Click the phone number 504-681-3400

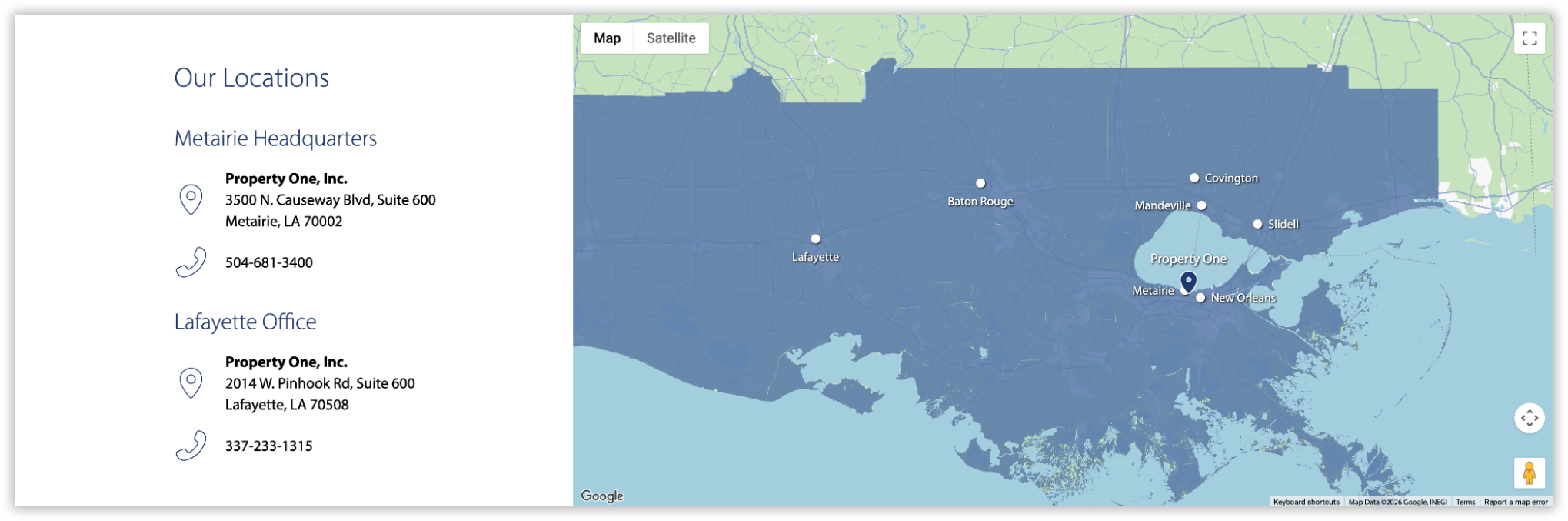(x=269, y=262)
